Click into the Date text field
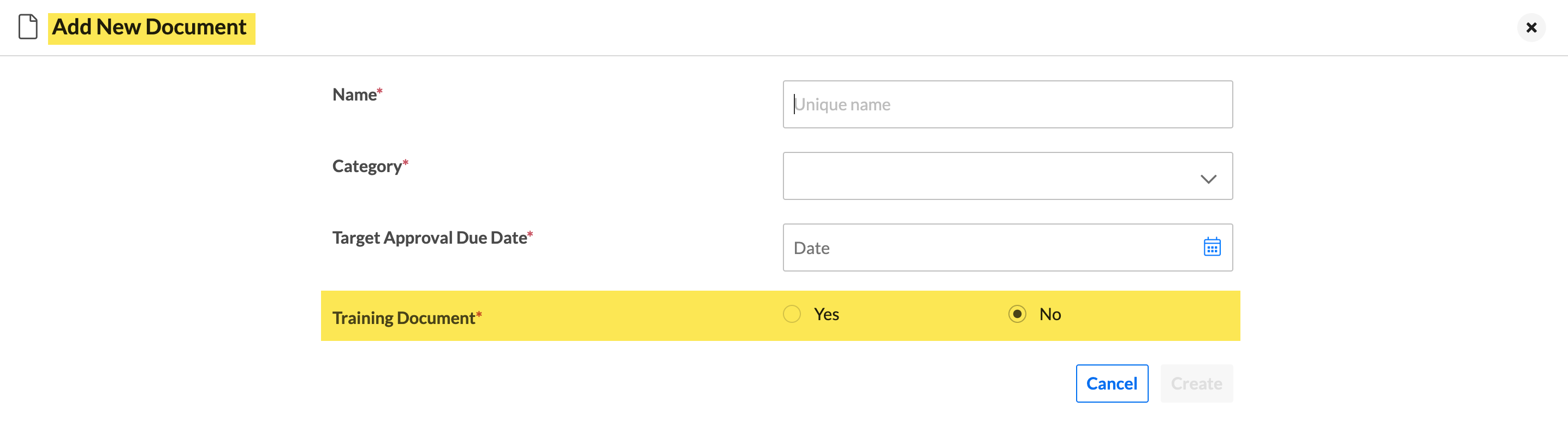Screen dimensions: 1568x448 tap(992, 248)
